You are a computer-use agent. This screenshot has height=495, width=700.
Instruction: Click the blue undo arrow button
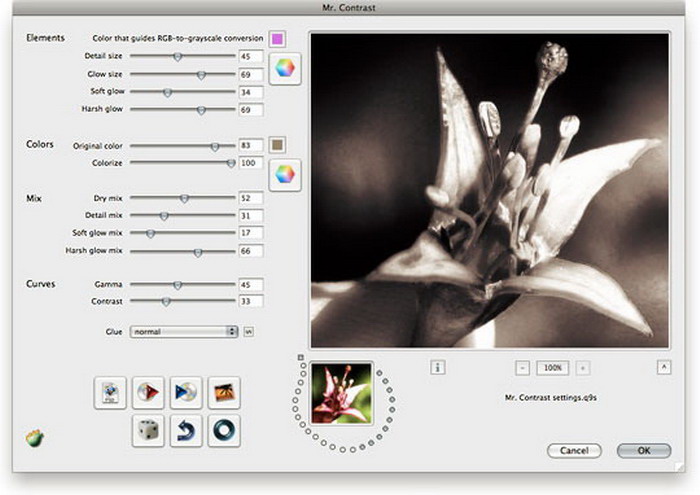[x=186, y=431]
